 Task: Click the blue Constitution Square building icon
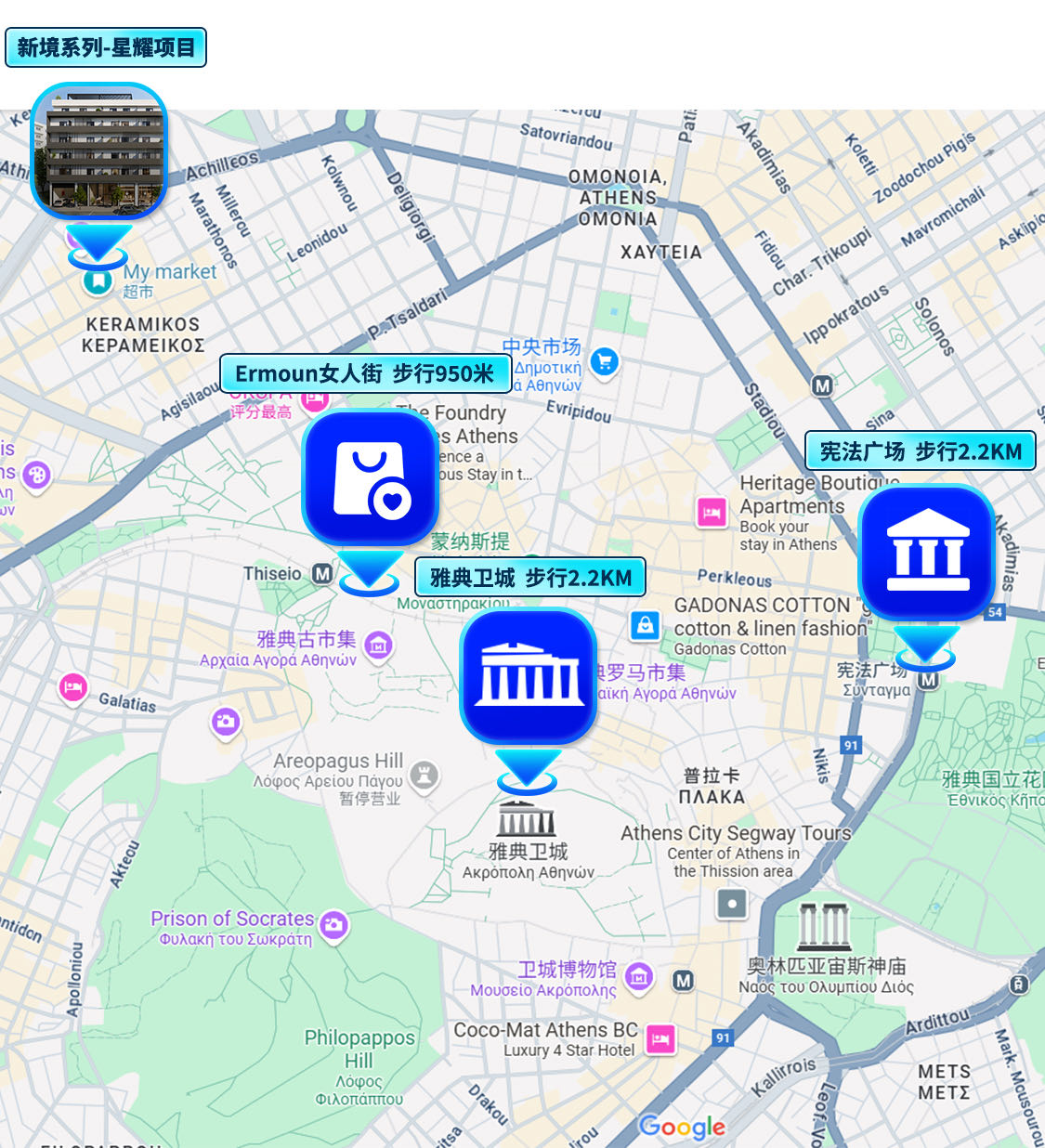[x=926, y=553]
